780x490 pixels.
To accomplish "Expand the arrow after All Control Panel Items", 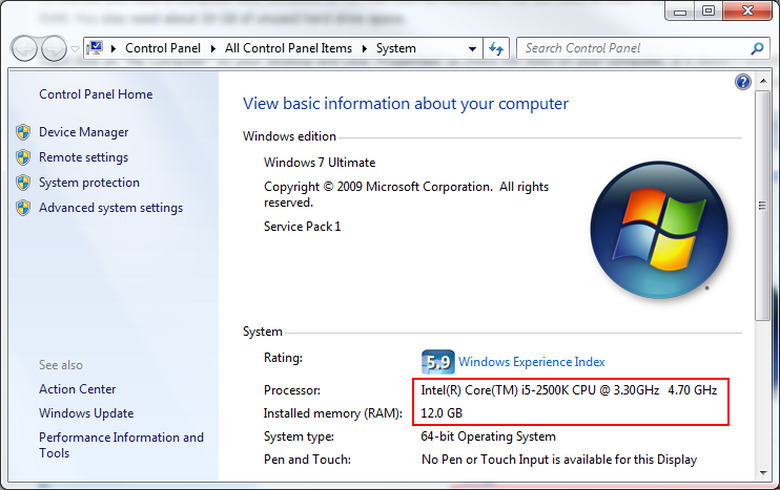I will coord(366,48).
